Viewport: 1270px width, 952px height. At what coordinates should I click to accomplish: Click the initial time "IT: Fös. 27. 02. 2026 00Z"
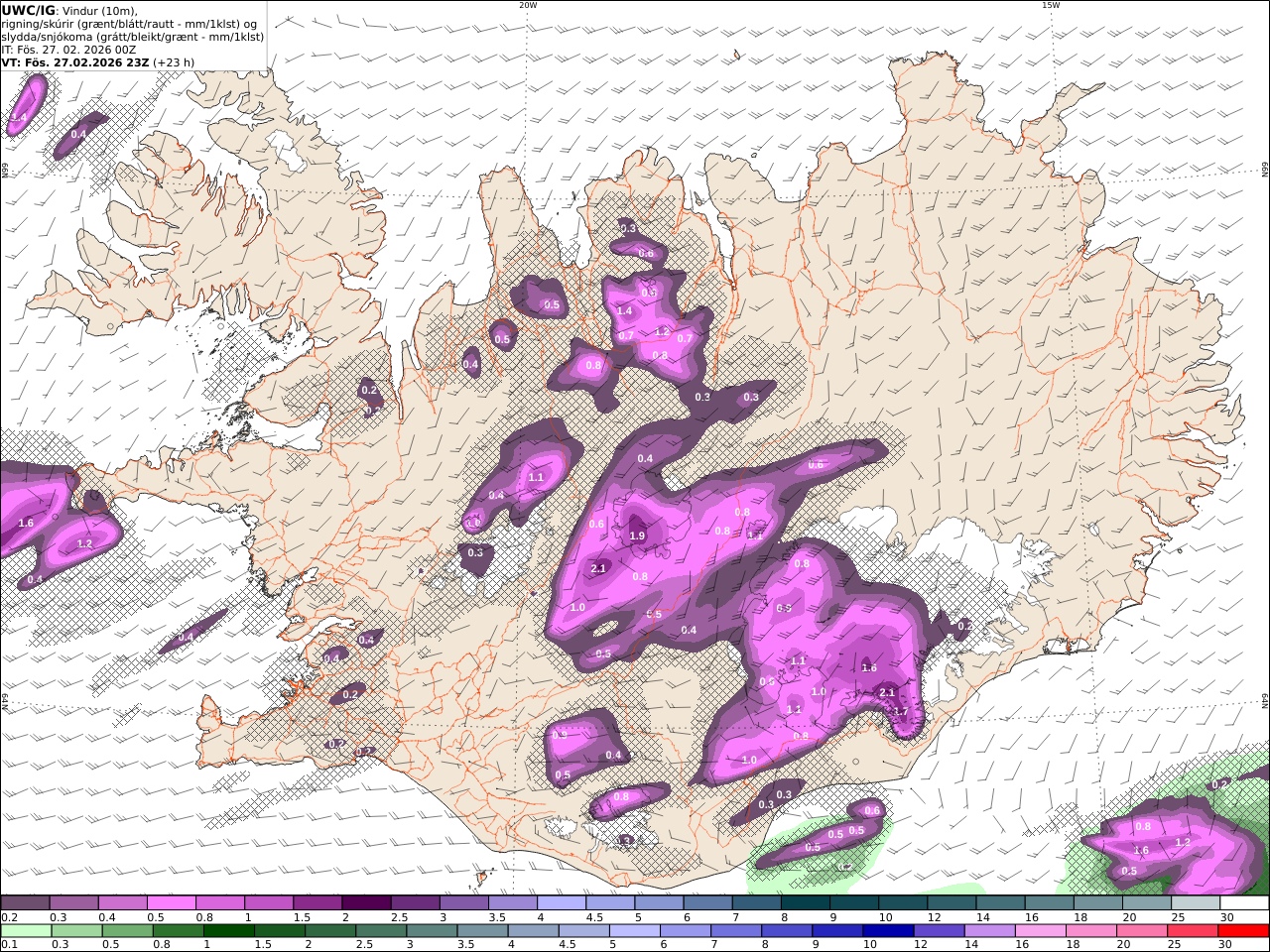click(68, 49)
